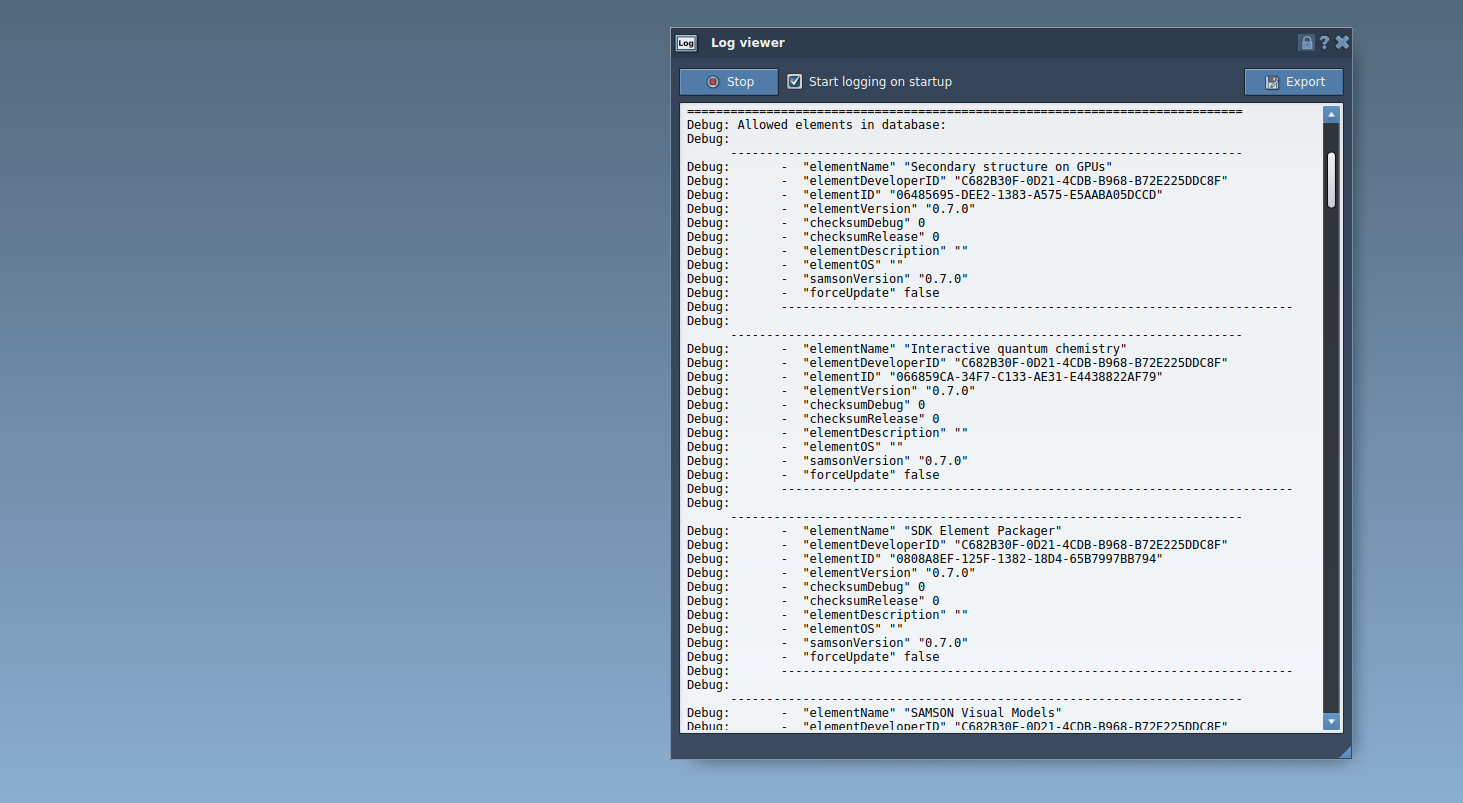The width and height of the screenshot is (1463, 803).
Task: Select the "Secondary structure on GPUs" log entry
Action: 1007,167
